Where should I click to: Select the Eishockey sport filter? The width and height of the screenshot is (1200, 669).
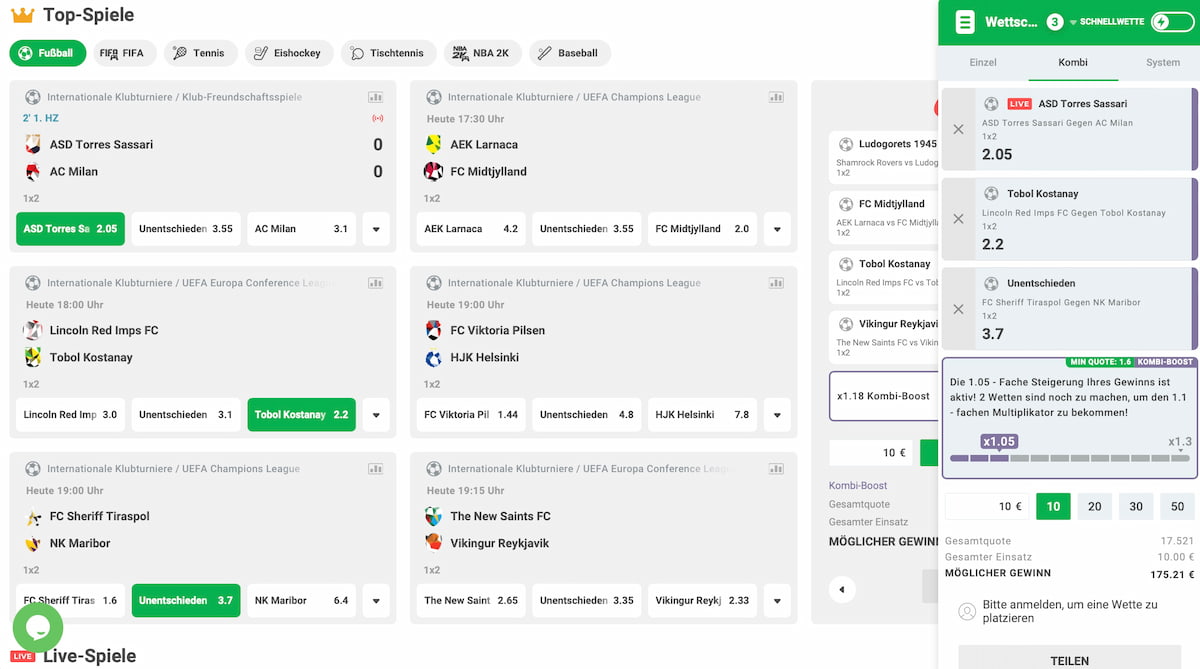(x=289, y=53)
